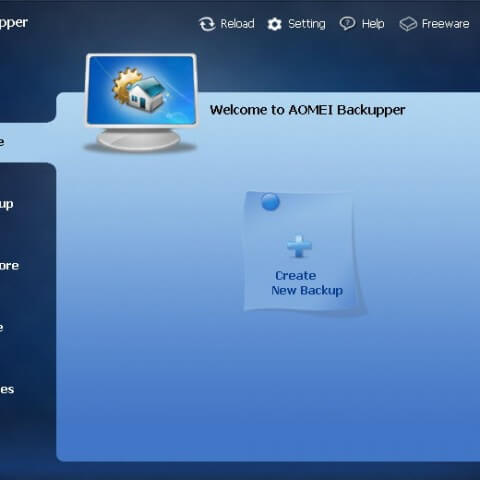Screen dimensions: 480x480
Task: Click the blue plus icon on the note
Action: pyautogui.click(x=299, y=246)
